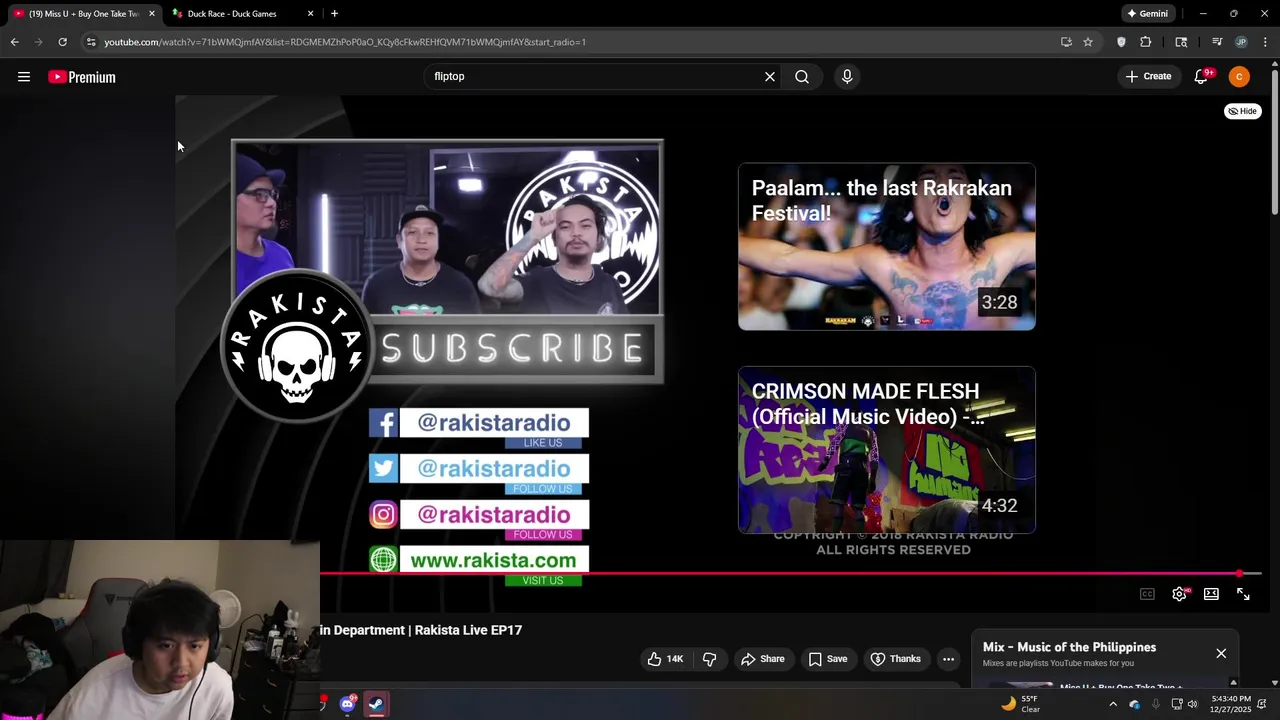Start voice search with the microphone
This screenshot has height=720, width=1280.
click(x=847, y=76)
